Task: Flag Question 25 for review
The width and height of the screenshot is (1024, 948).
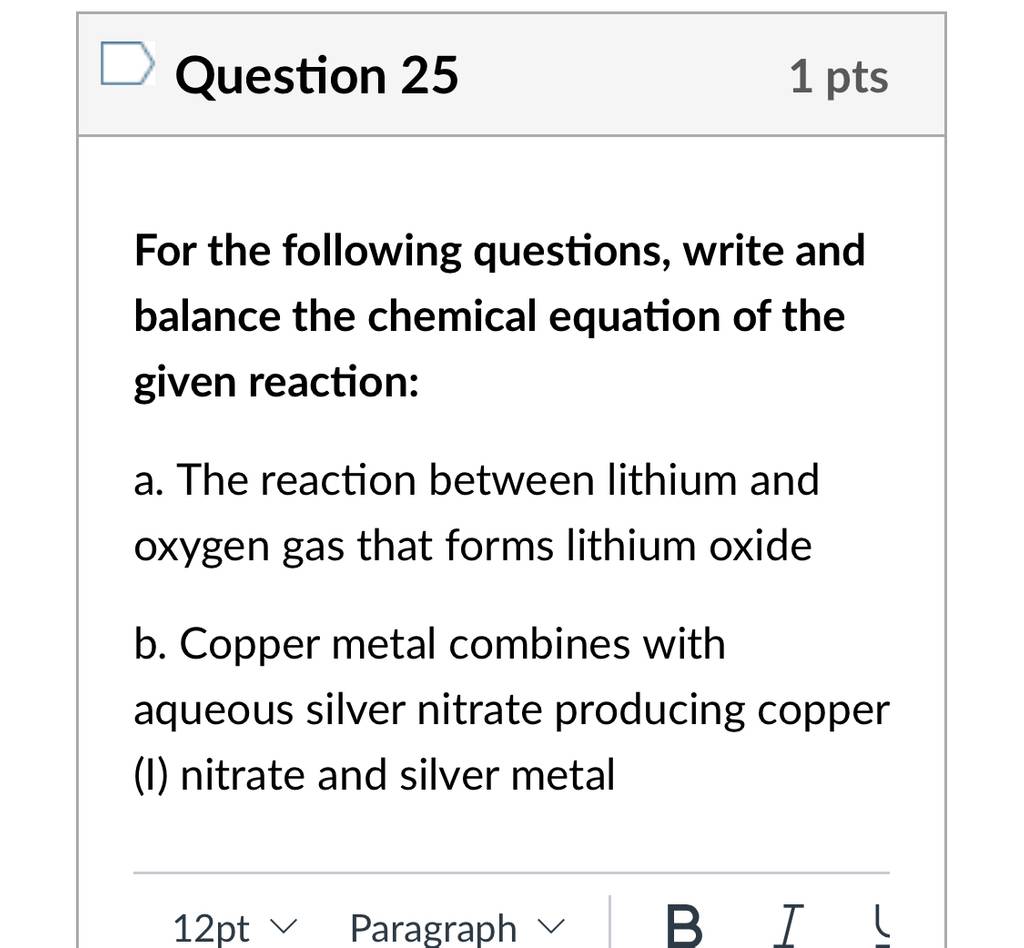Action: tap(128, 63)
